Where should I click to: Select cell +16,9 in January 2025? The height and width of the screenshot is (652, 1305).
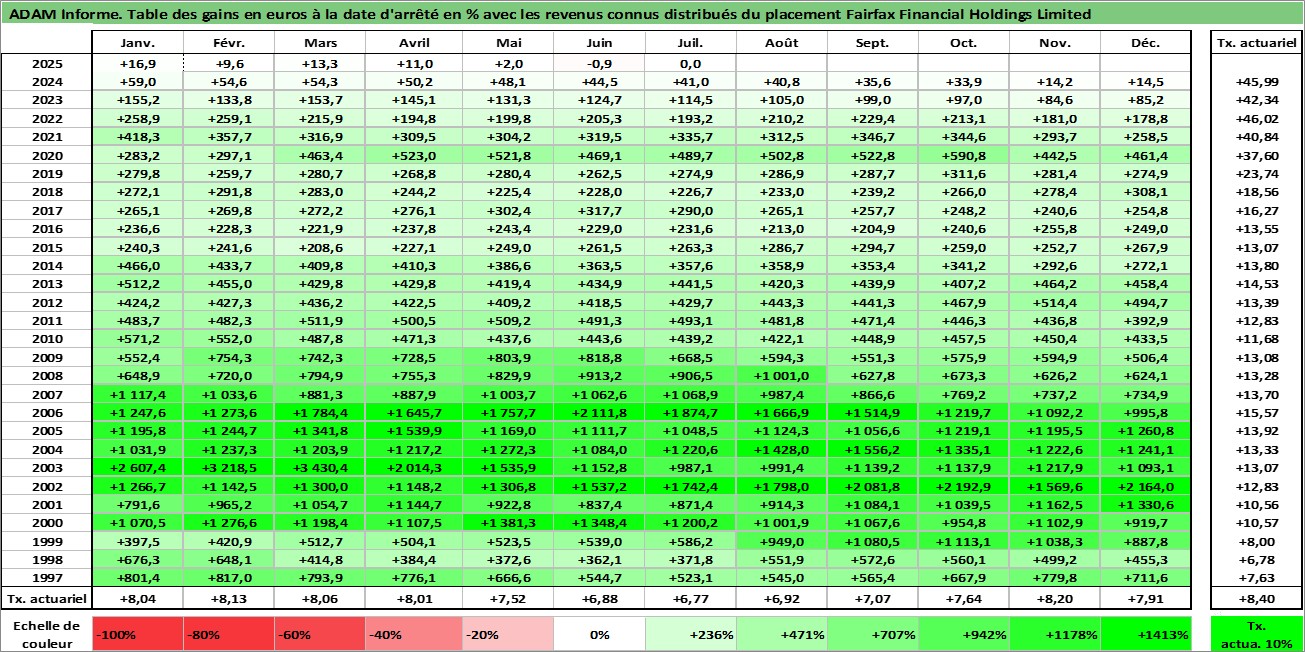point(137,63)
